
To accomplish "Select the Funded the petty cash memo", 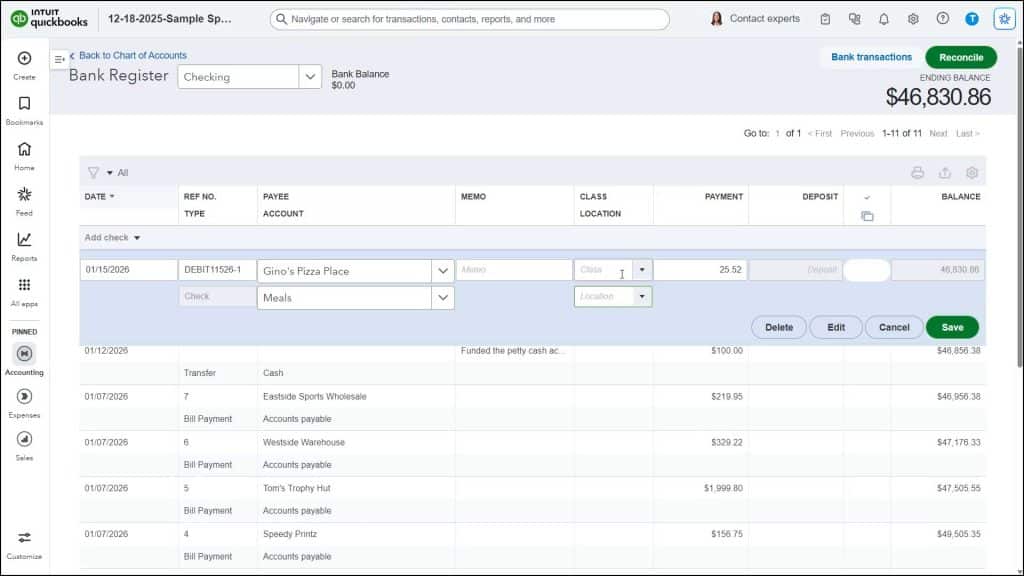I will pyautogui.click(x=513, y=351).
